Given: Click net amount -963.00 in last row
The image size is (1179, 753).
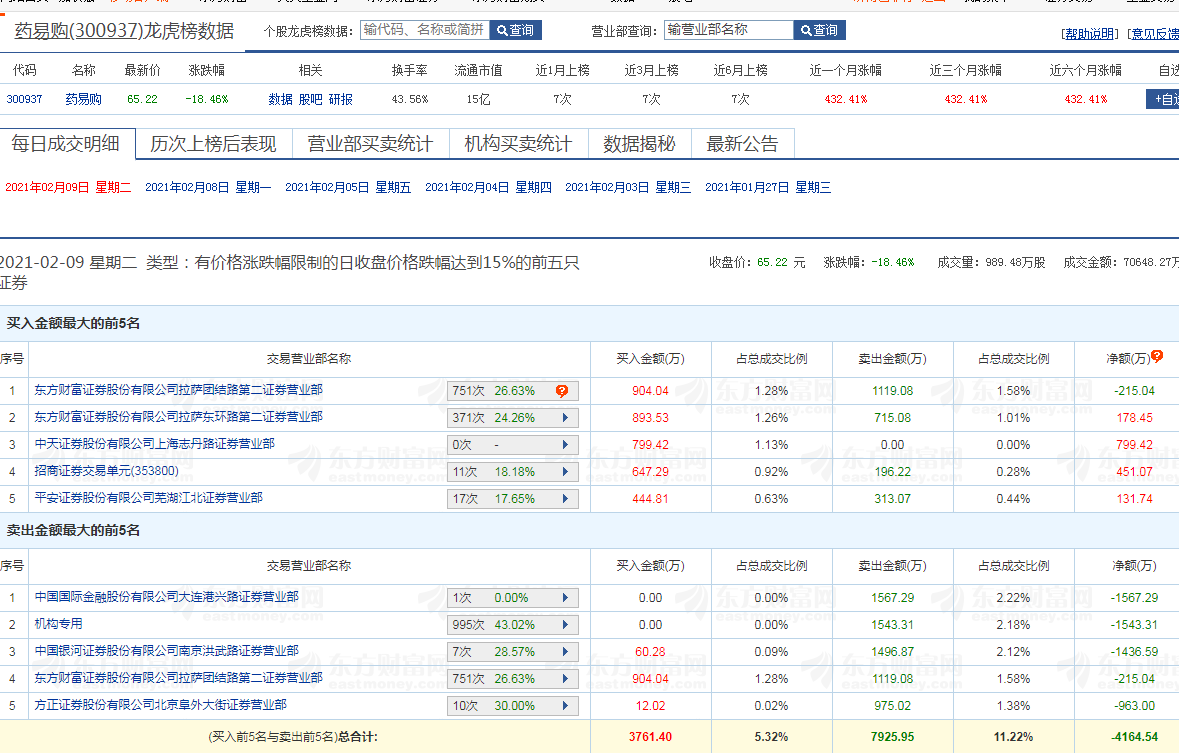Looking at the screenshot, I should (x=1135, y=706).
